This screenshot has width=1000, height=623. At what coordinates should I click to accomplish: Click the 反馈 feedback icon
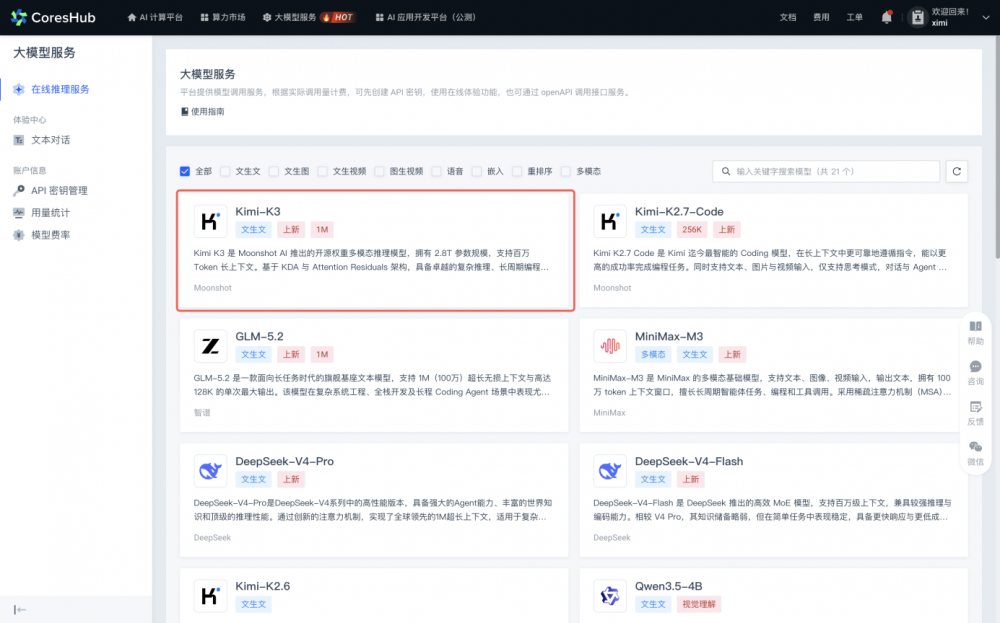coord(975,407)
